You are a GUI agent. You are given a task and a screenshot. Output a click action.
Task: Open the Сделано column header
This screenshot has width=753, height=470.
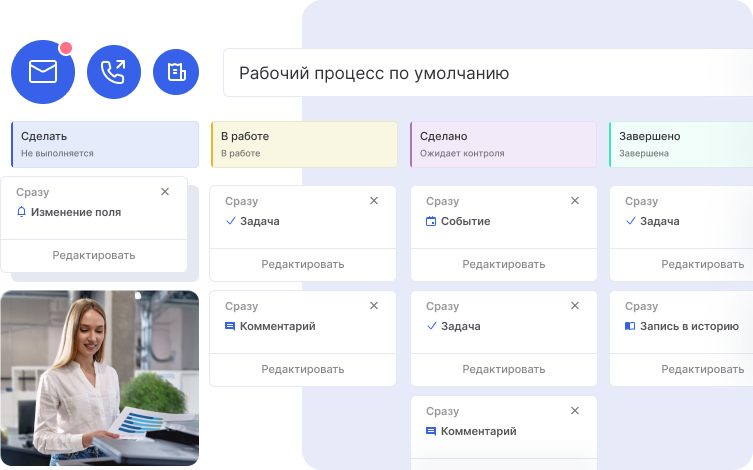coord(504,144)
